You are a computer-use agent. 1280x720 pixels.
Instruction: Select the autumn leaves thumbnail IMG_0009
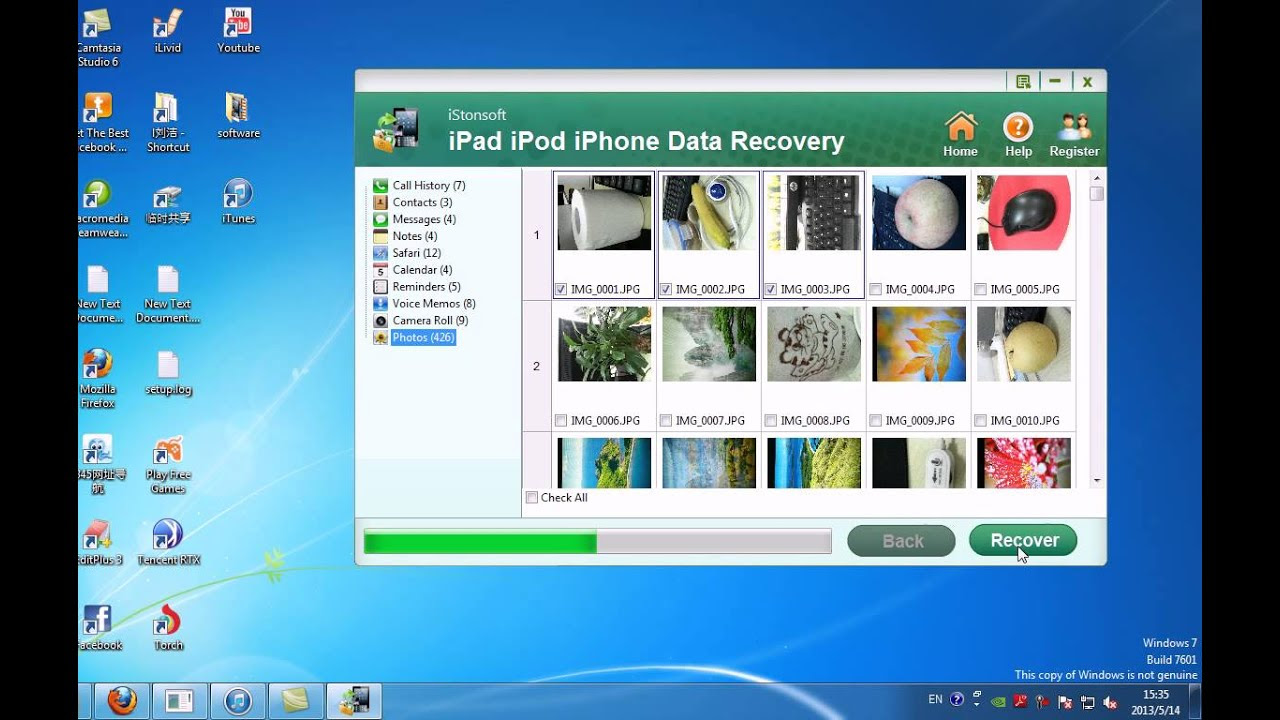tap(919, 344)
